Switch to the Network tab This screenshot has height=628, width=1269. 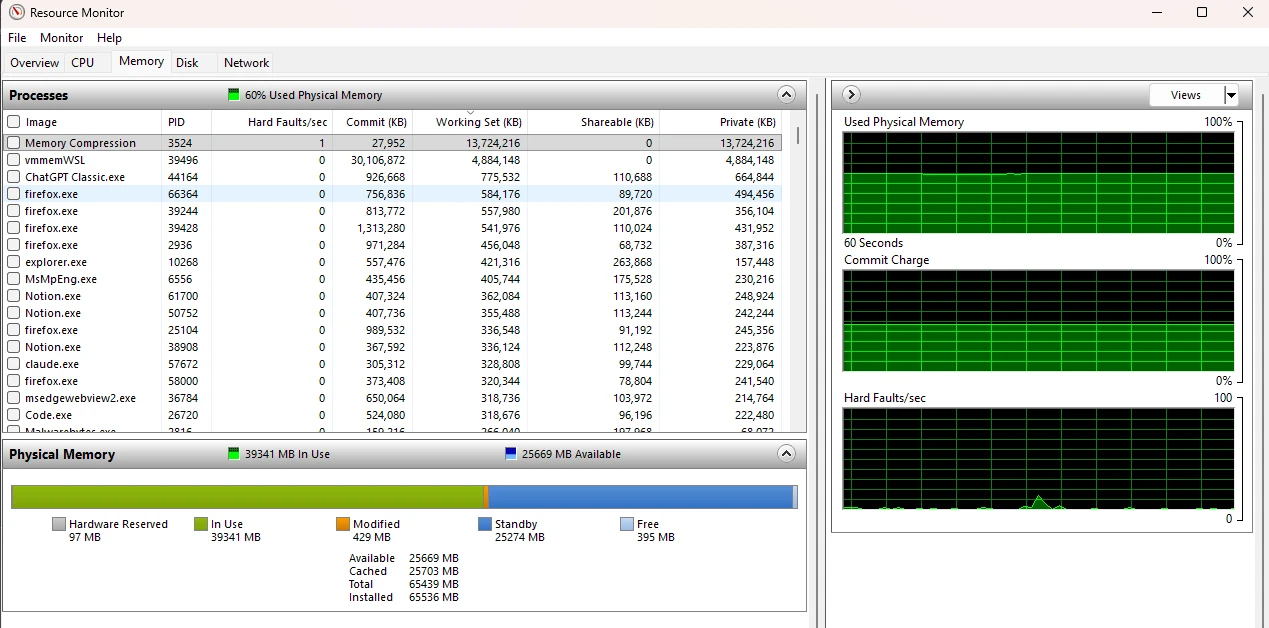[x=246, y=63]
